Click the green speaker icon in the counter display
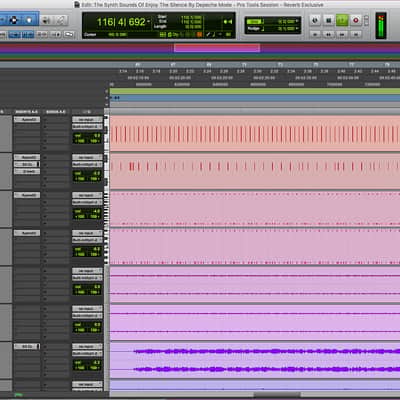The image size is (400, 400). coord(228,22)
